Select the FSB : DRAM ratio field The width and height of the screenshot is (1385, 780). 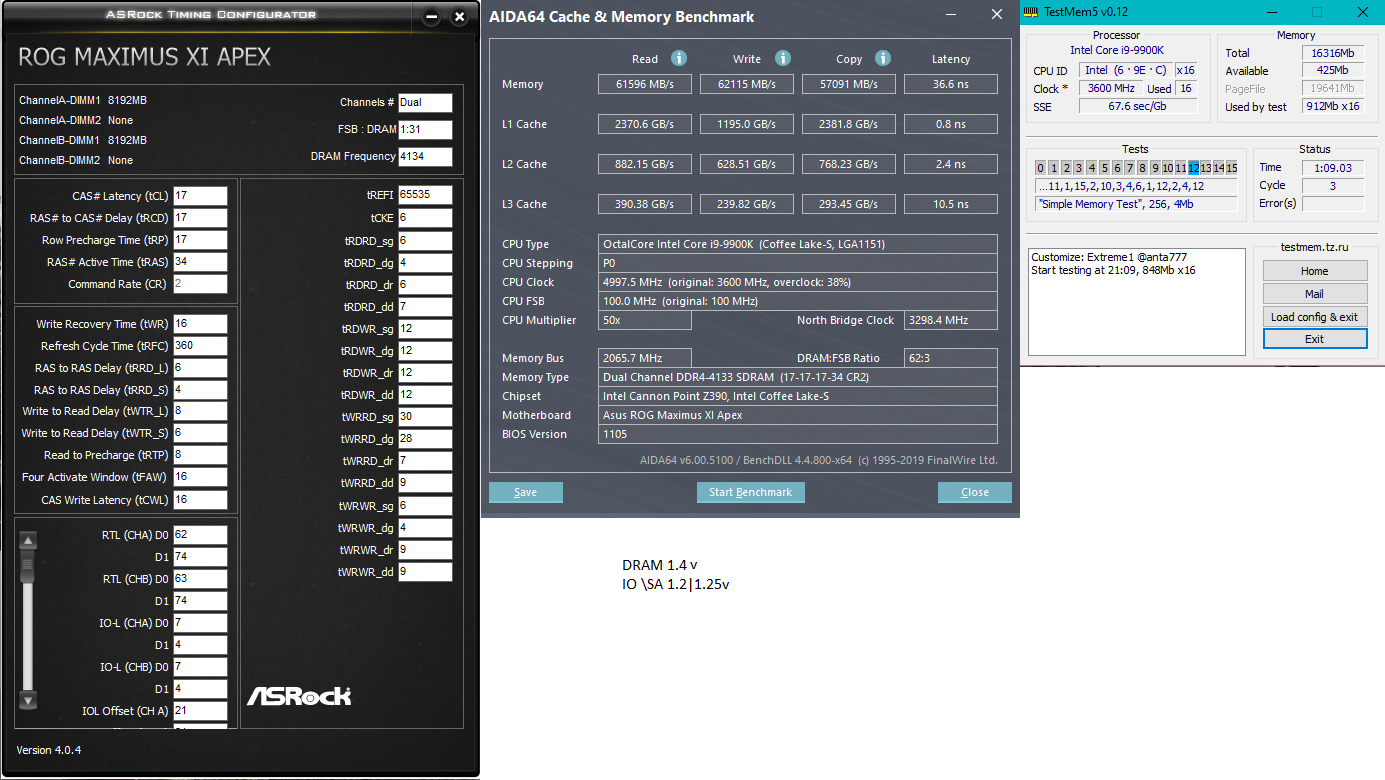[425, 130]
